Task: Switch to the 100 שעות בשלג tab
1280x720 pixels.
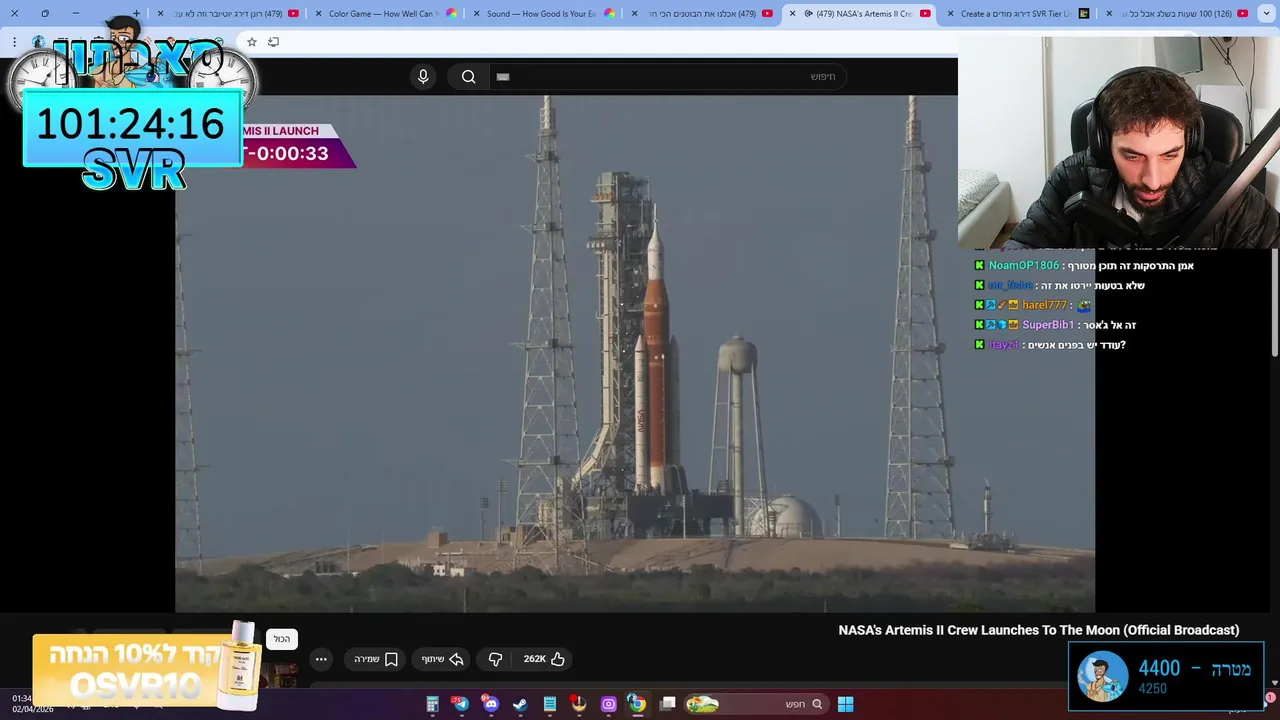Action: coord(1178,13)
